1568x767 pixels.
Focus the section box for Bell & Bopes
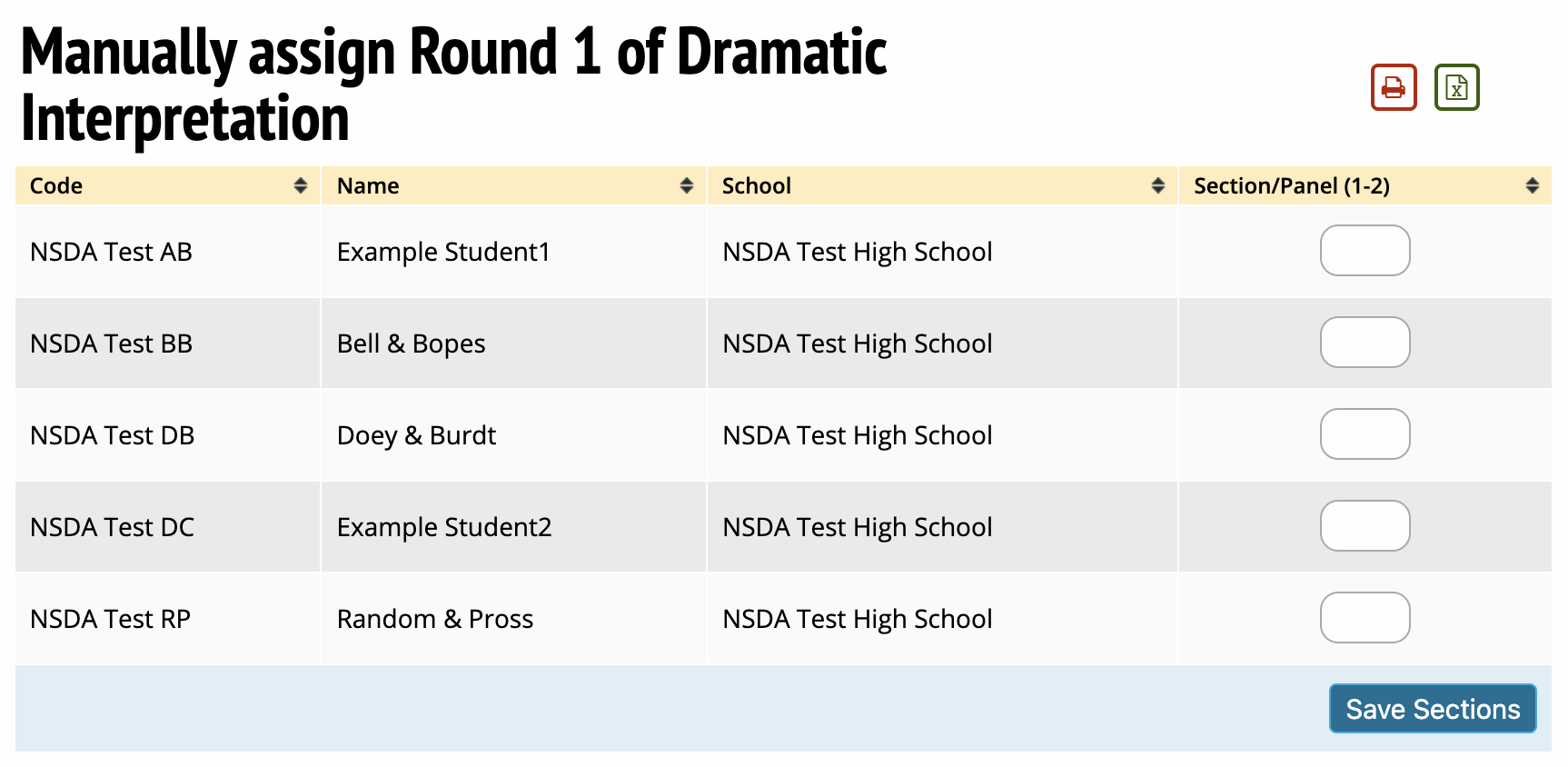[x=1365, y=343]
